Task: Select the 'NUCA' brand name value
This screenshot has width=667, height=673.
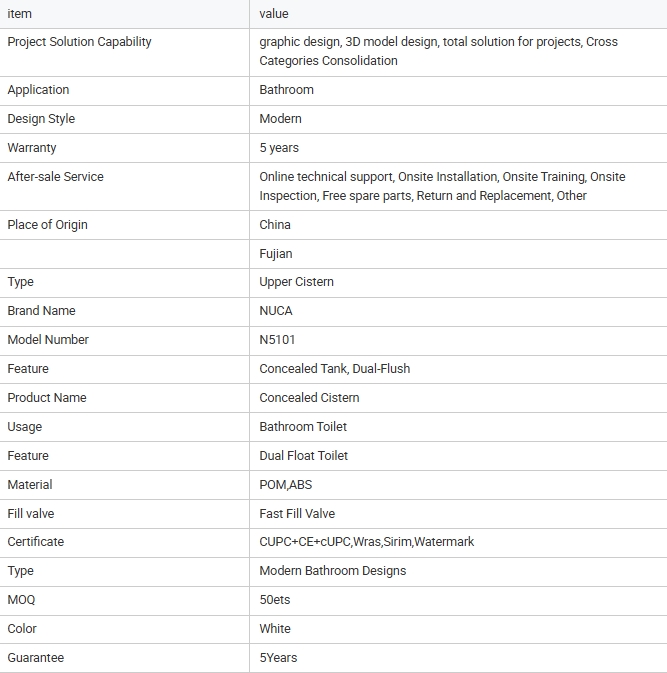Action: click(276, 311)
